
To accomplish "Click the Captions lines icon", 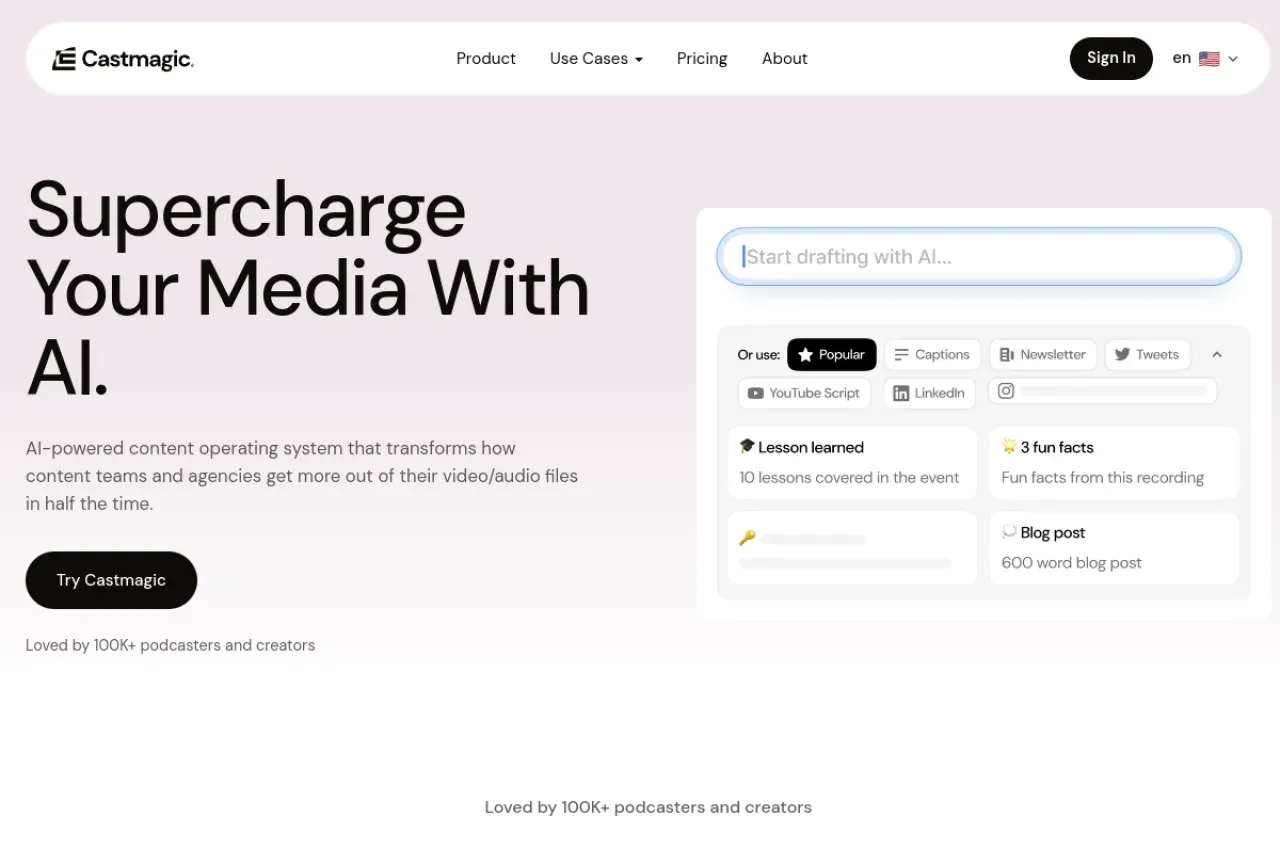I will pos(901,354).
